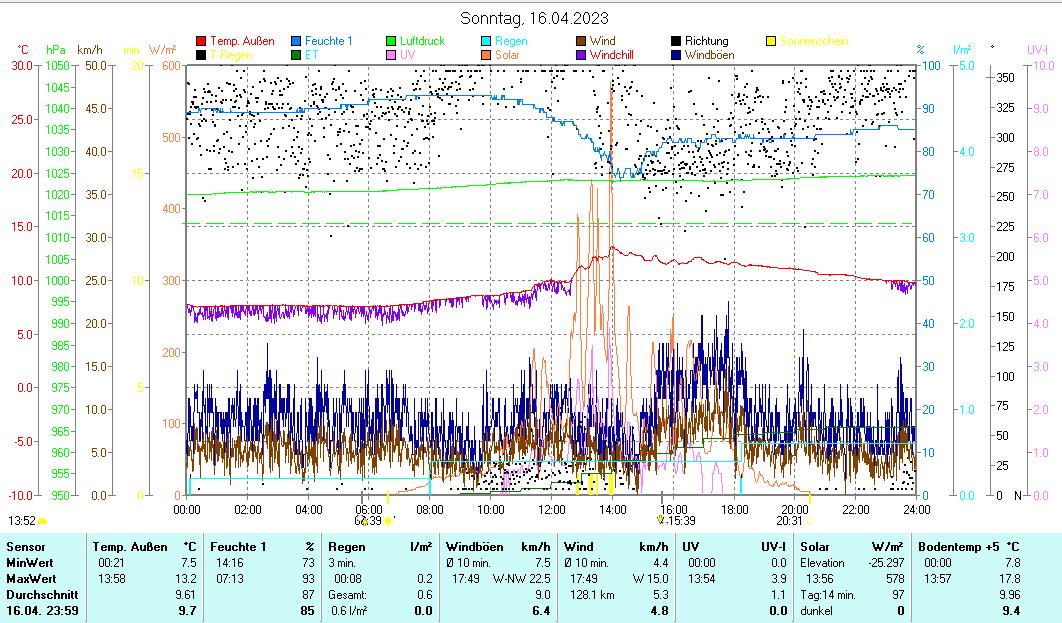This screenshot has width=1062, height=623.
Task: Select the black Richtung legend square
Action: tap(676, 41)
